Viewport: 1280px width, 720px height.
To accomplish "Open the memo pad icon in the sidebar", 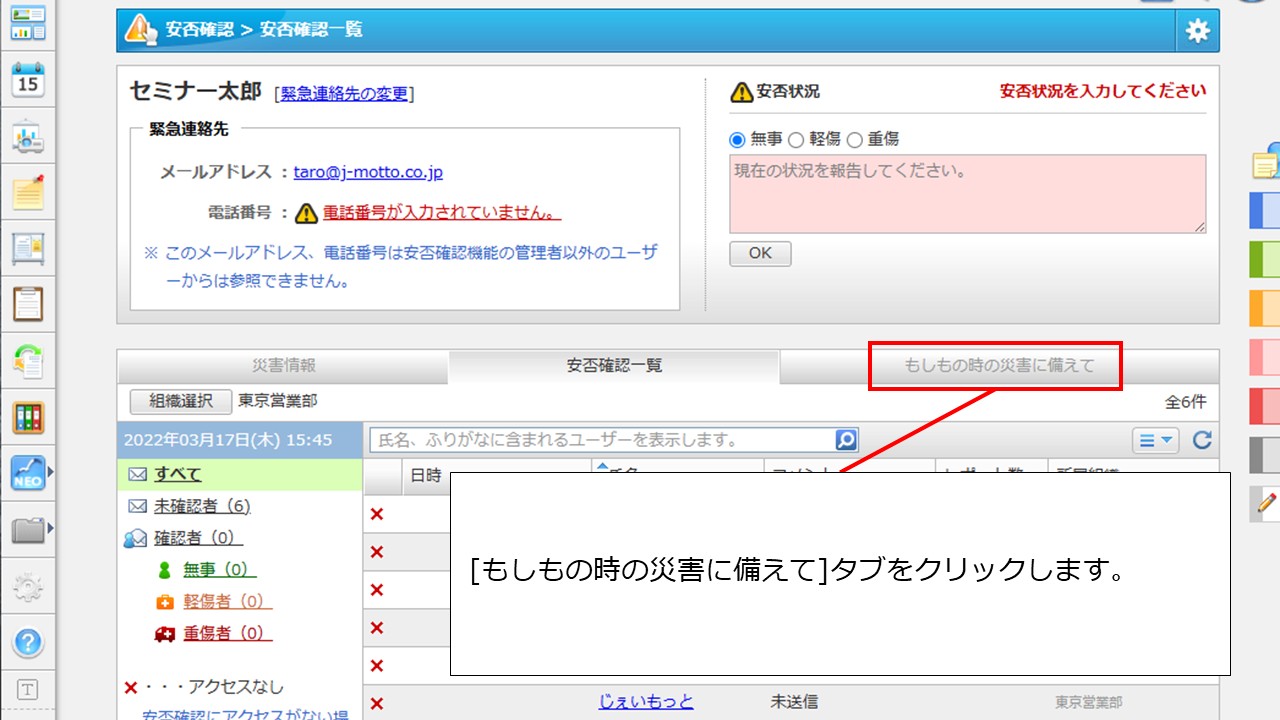I will point(27,193).
